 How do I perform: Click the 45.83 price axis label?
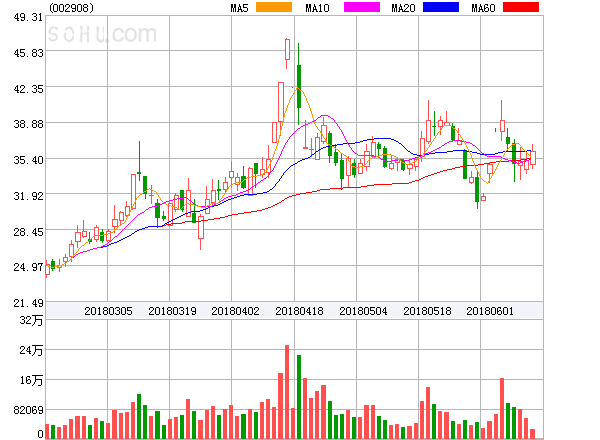coord(28,53)
